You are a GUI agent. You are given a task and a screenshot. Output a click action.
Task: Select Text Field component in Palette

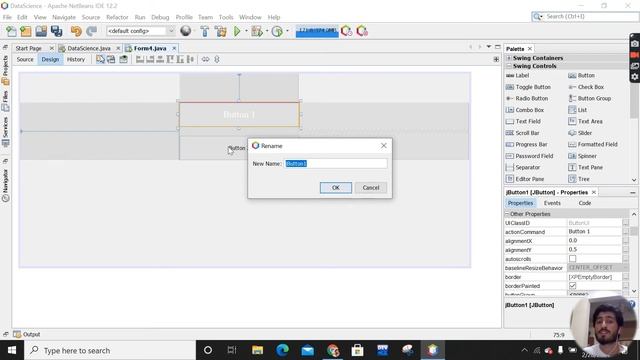tap(523, 121)
